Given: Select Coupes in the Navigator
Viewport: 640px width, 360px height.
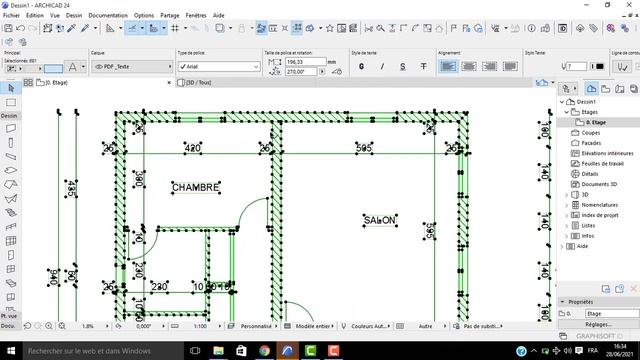Looking at the screenshot, I should tap(590, 133).
